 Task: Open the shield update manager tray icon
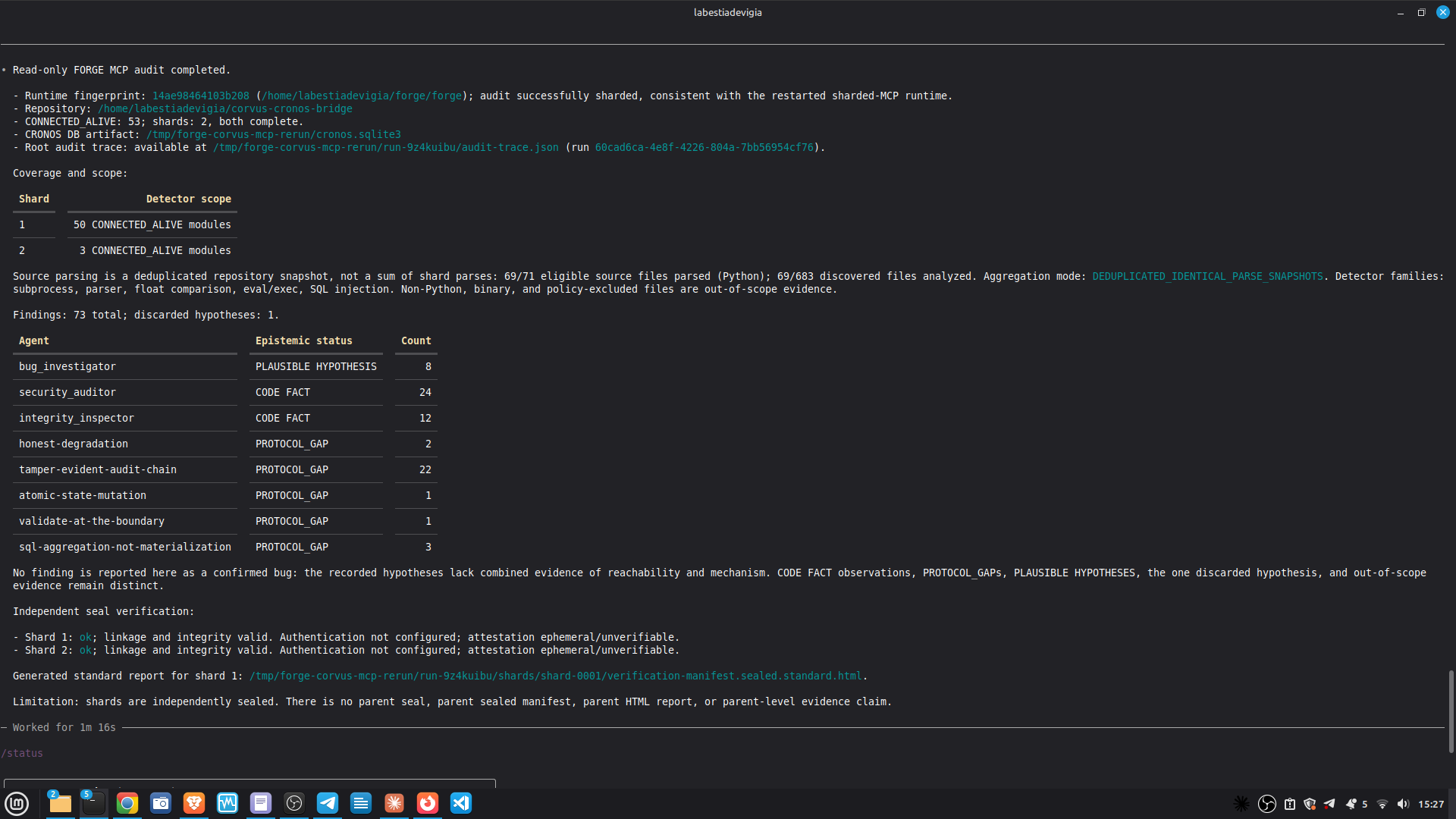click(1310, 804)
